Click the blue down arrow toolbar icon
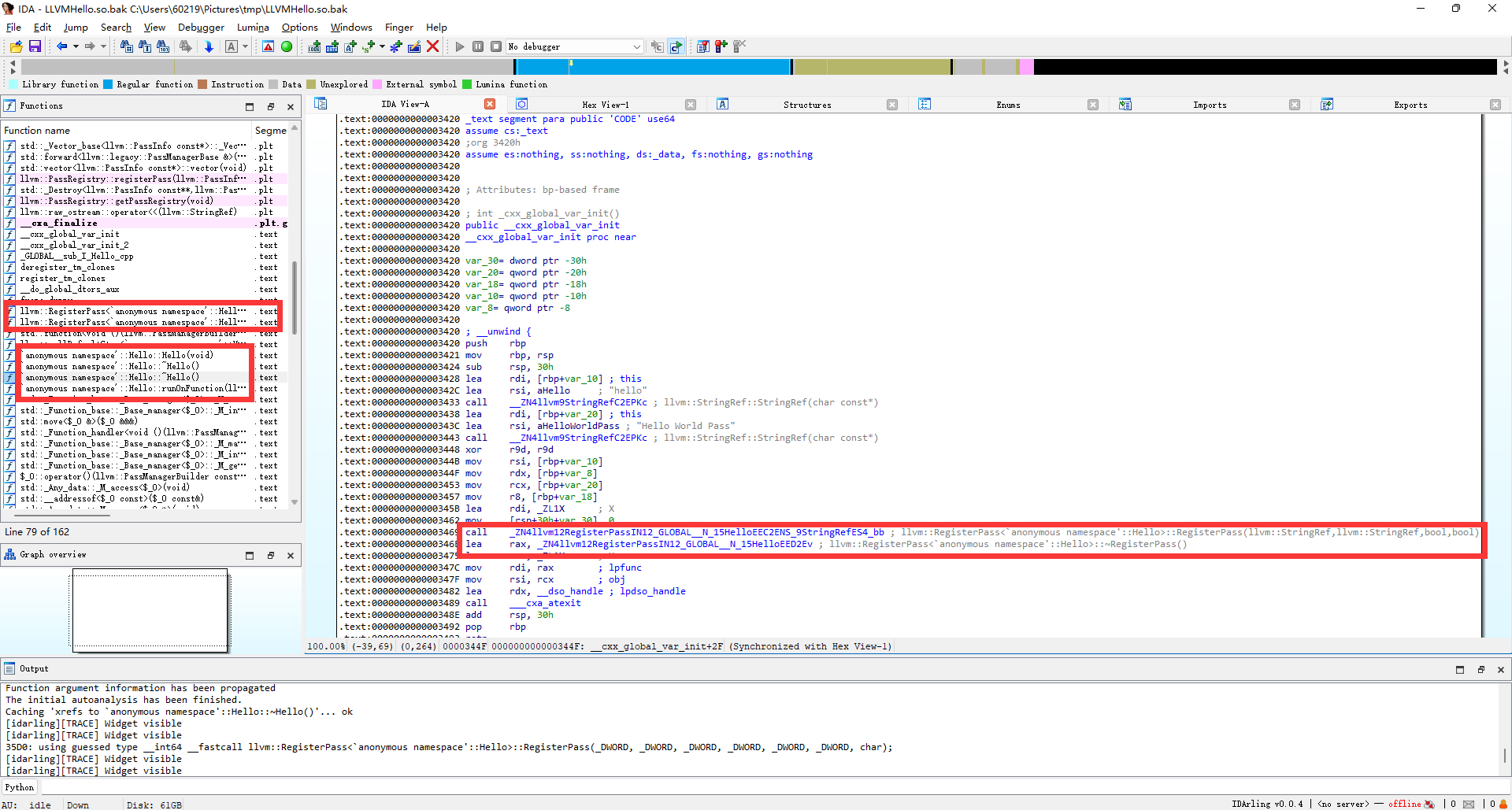Image resolution: width=1512 pixels, height=810 pixels. [209, 47]
